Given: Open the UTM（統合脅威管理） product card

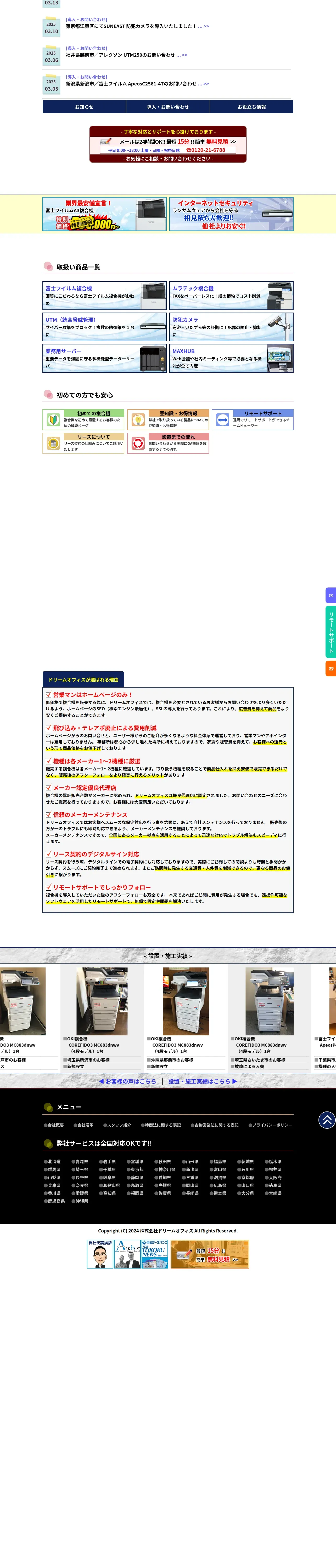Looking at the screenshot, I should point(104,327).
